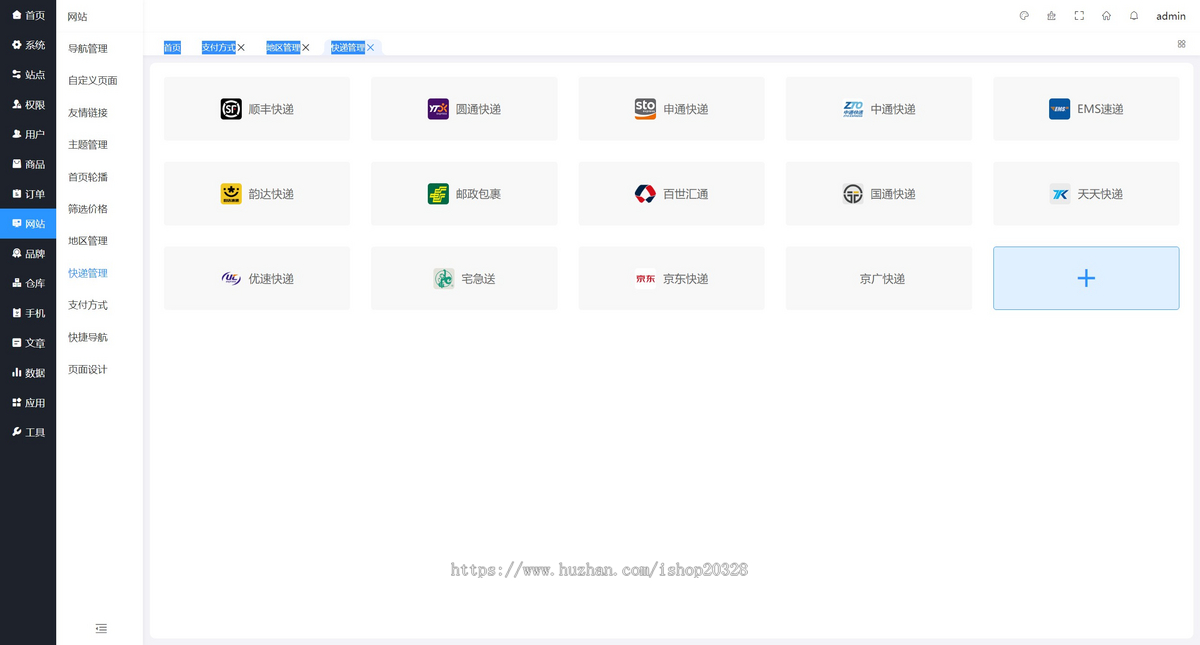Close the 支付方式 tab
The image size is (1200, 645).
241,47
